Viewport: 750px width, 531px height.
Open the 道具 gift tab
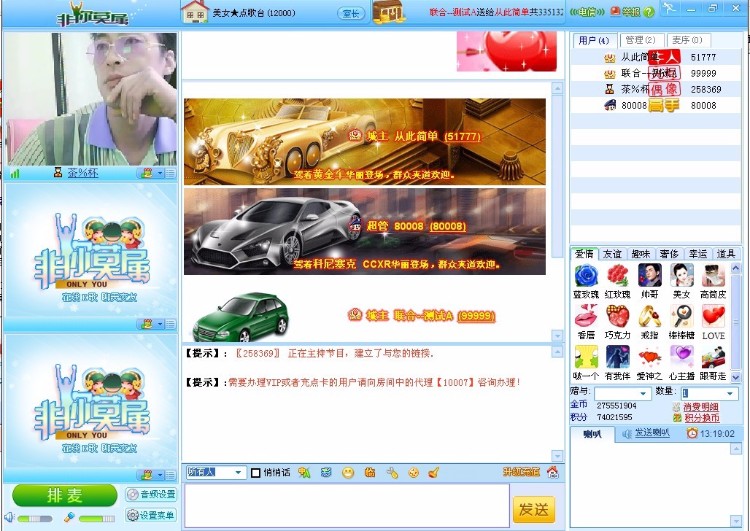(726, 254)
